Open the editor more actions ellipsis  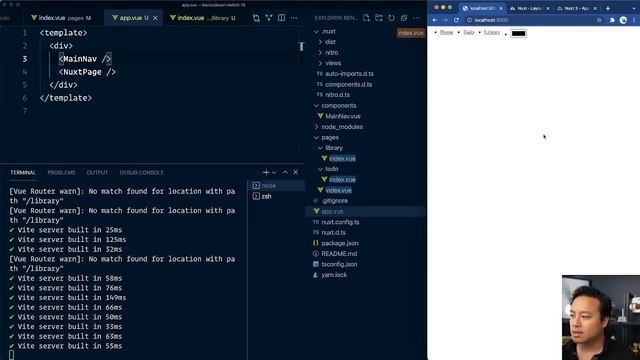click(294, 18)
